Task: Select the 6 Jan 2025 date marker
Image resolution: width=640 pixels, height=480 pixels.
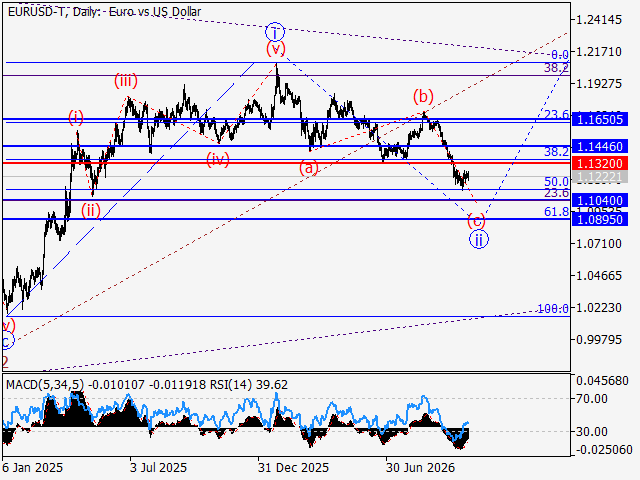Action: tap(33, 467)
